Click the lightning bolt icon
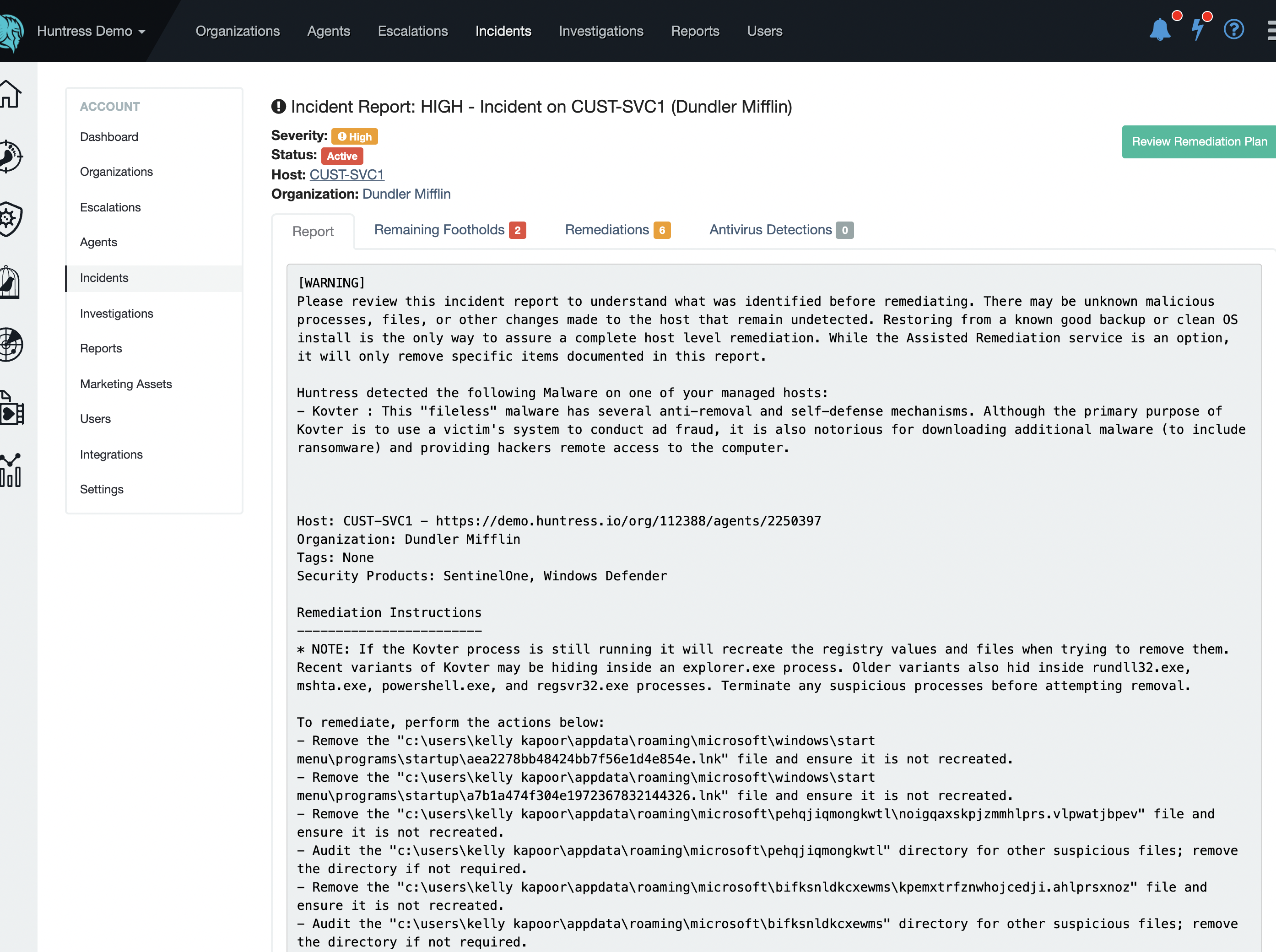 [1198, 29]
